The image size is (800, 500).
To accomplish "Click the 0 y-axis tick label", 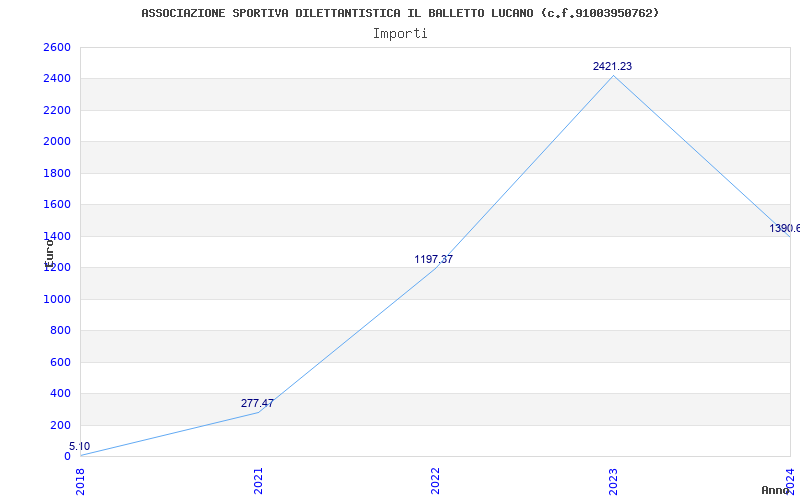I will (67, 457).
